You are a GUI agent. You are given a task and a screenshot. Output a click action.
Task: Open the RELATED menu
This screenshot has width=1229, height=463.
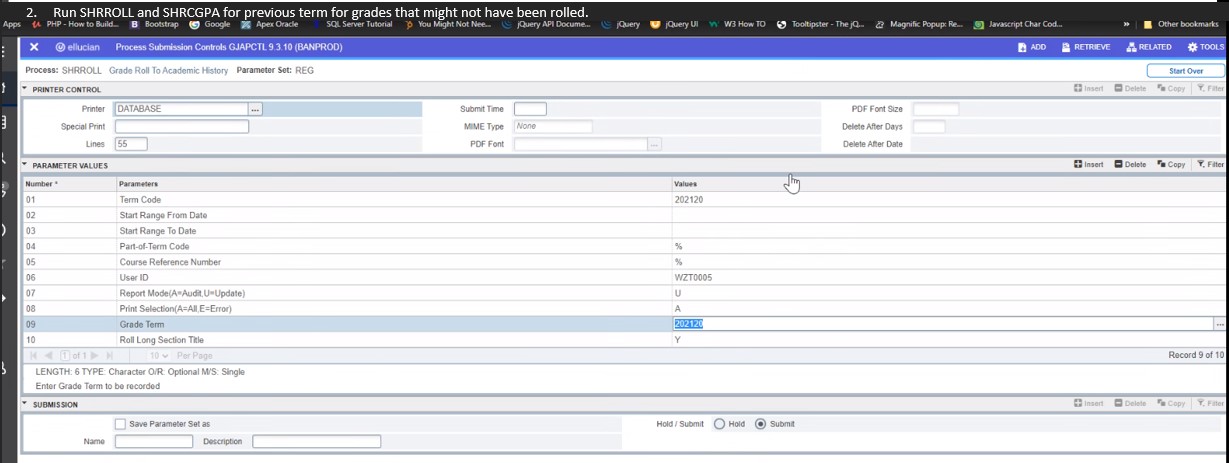(1148, 47)
